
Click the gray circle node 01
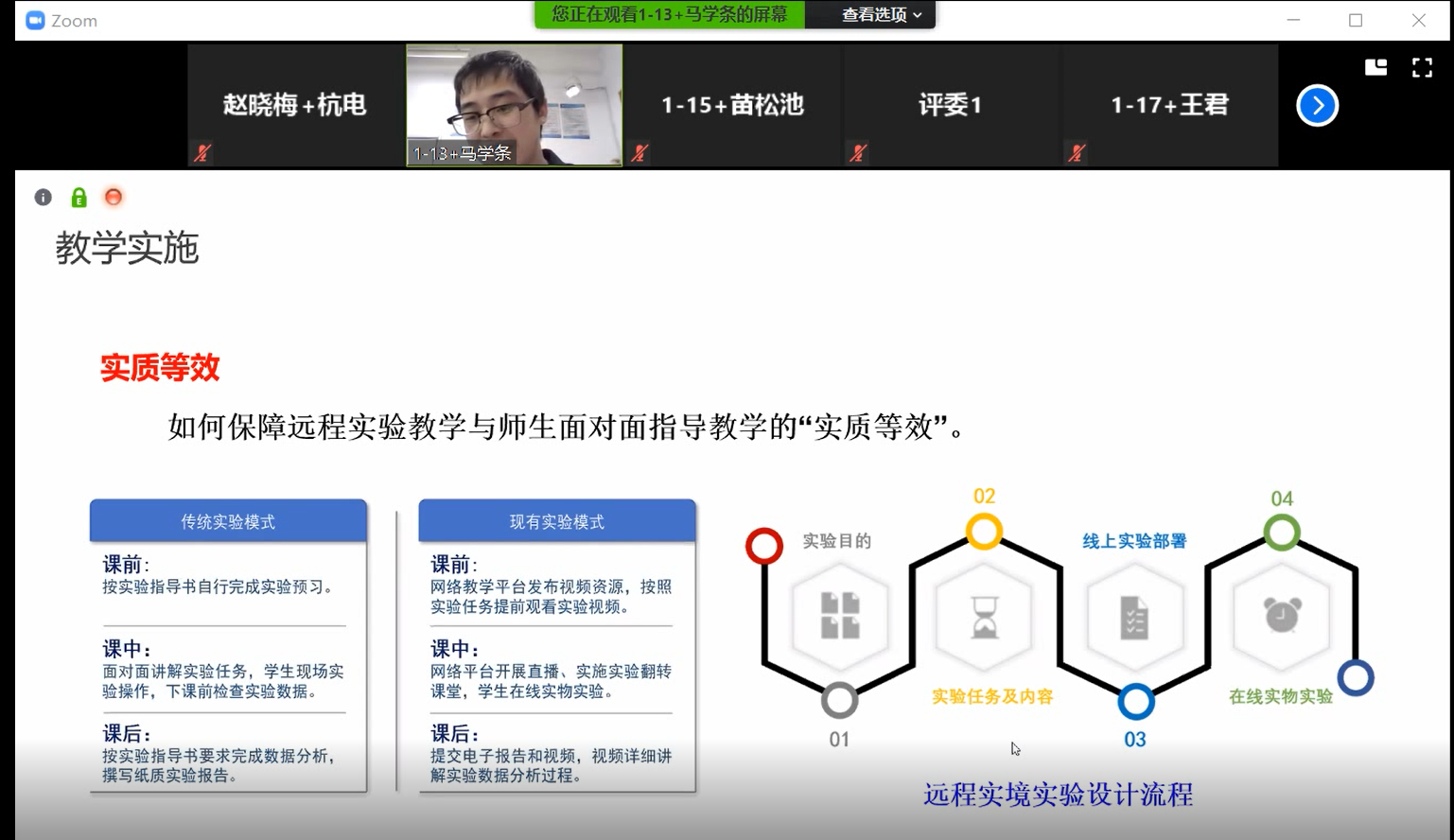tap(839, 701)
